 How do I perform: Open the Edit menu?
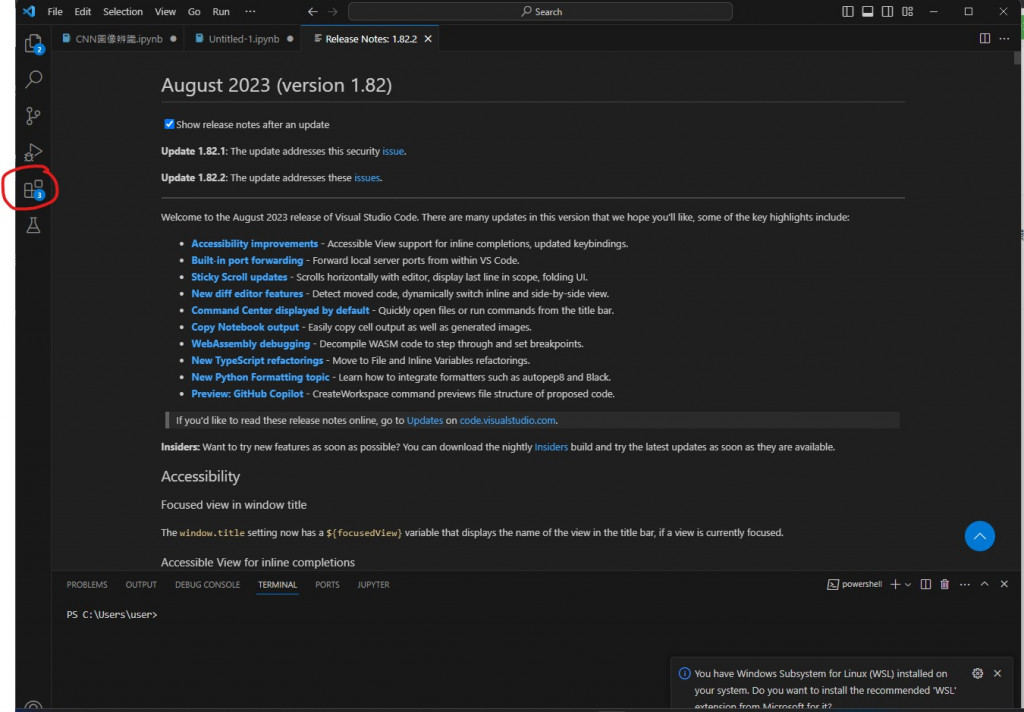click(x=83, y=12)
